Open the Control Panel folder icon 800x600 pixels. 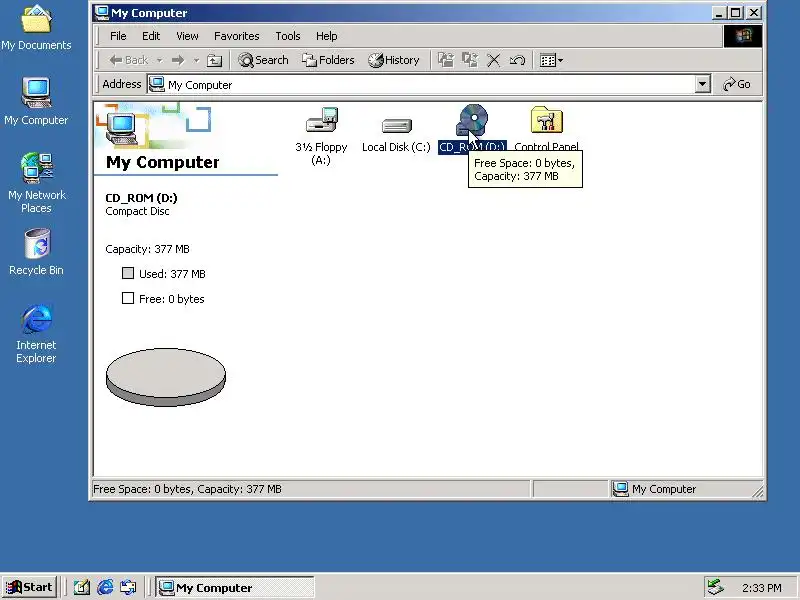coord(546,120)
